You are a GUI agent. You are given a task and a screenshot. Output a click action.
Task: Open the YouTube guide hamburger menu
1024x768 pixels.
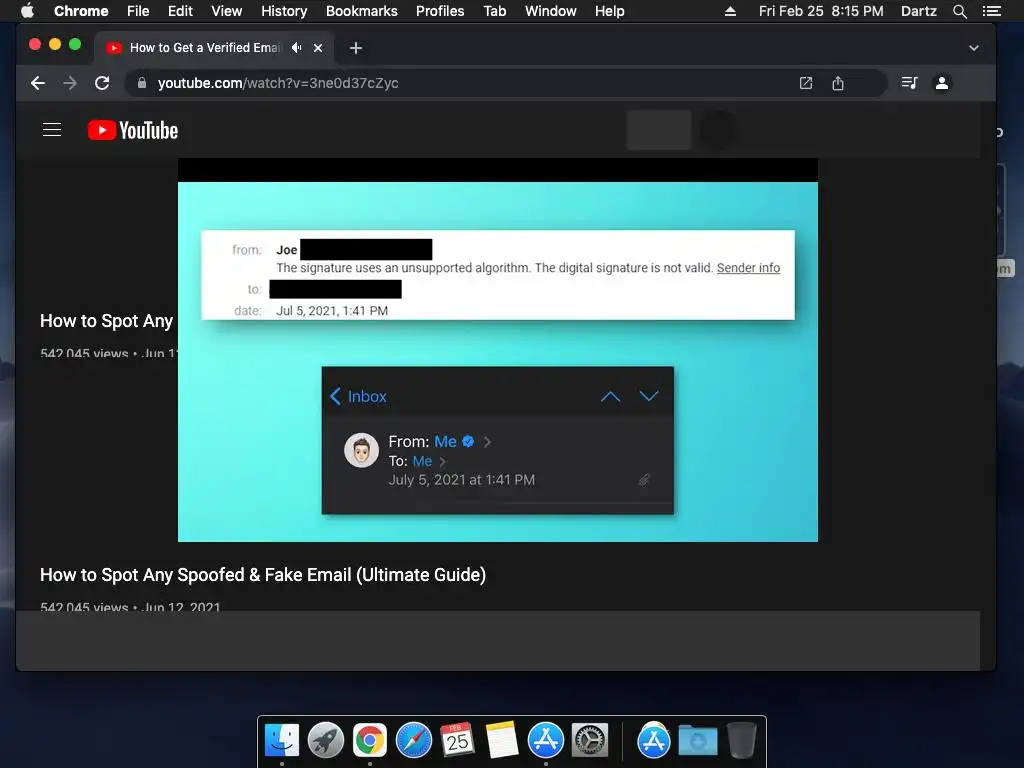coord(52,130)
